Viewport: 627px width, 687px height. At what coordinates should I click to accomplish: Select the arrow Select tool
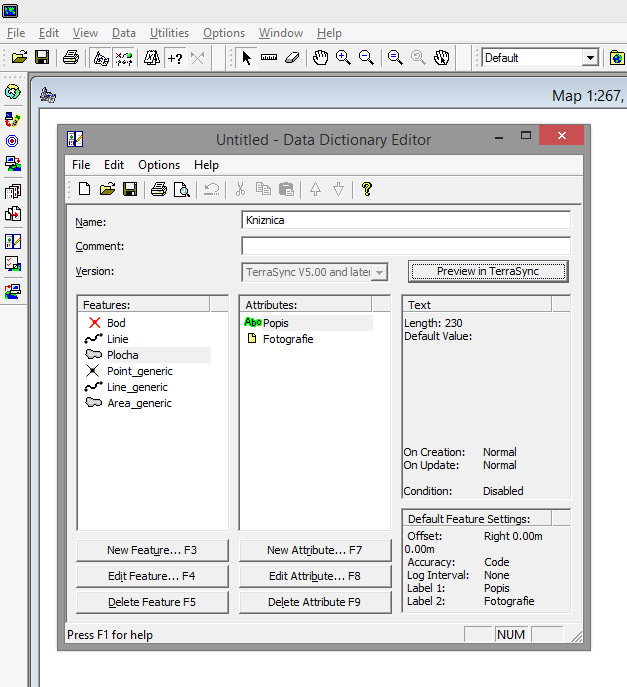coord(246,57)
